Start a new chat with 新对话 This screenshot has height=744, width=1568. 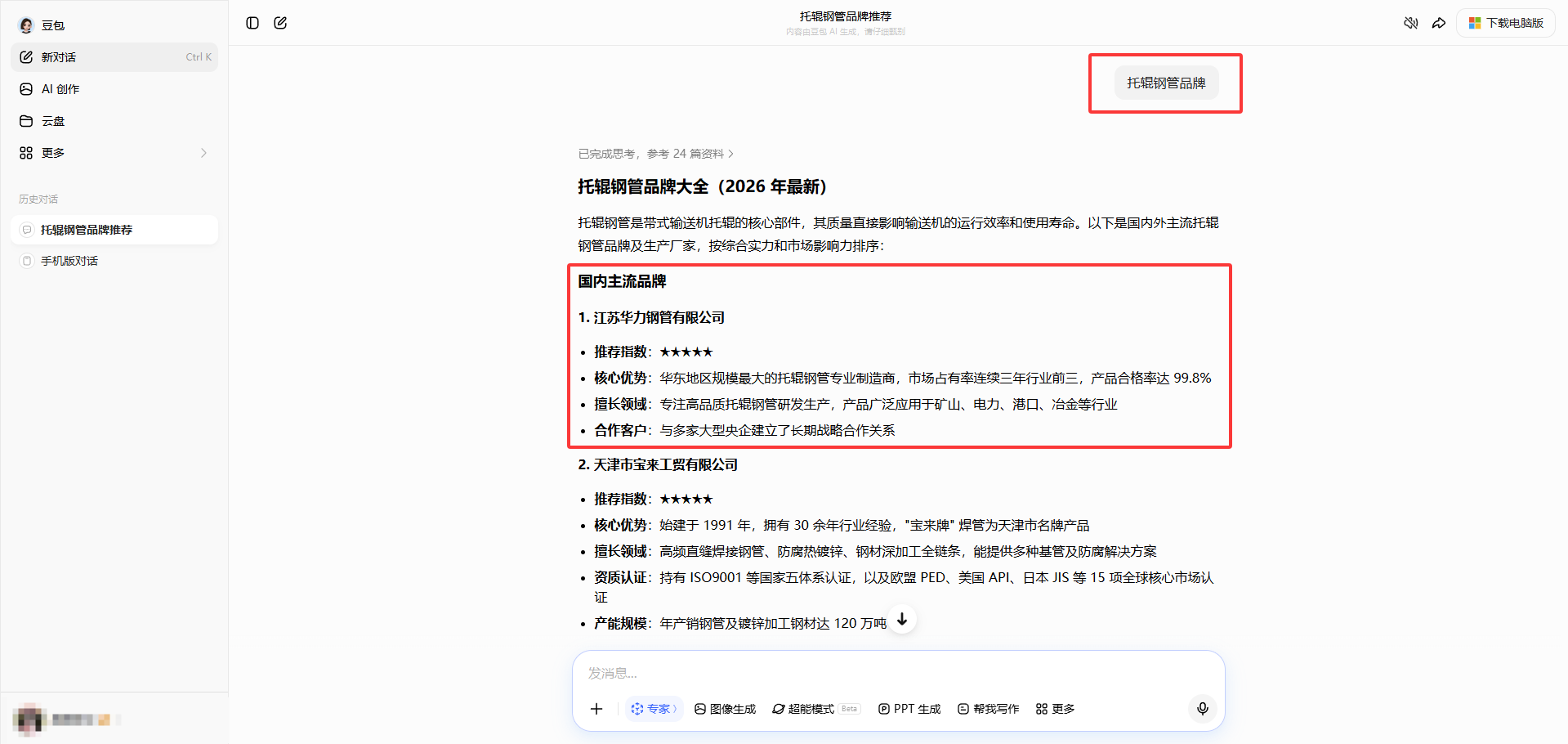[x=114, y=57]
